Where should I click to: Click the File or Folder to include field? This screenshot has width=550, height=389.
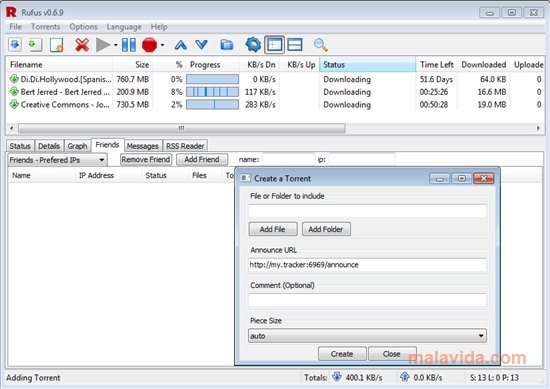[x=367, y=211]
